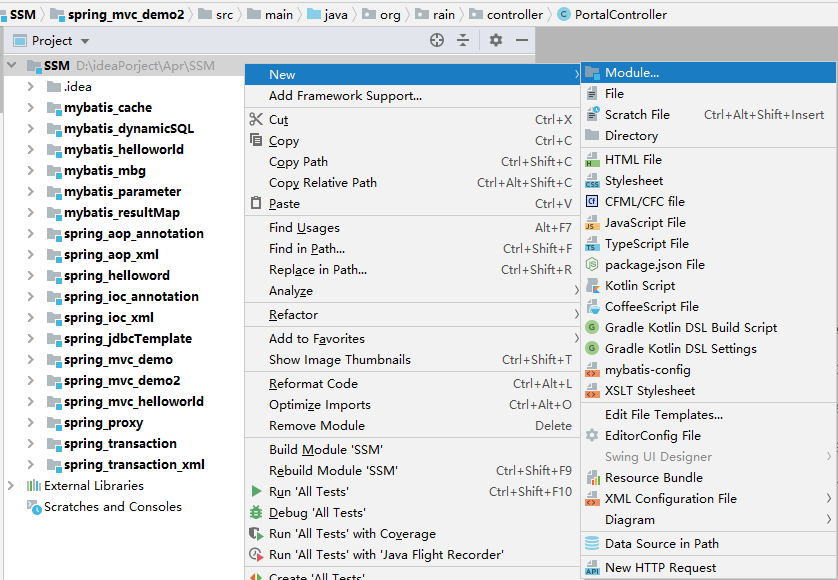Screen dimensions: 838x580
Task: Expand External Libraries node
Action: pos(11,485)
